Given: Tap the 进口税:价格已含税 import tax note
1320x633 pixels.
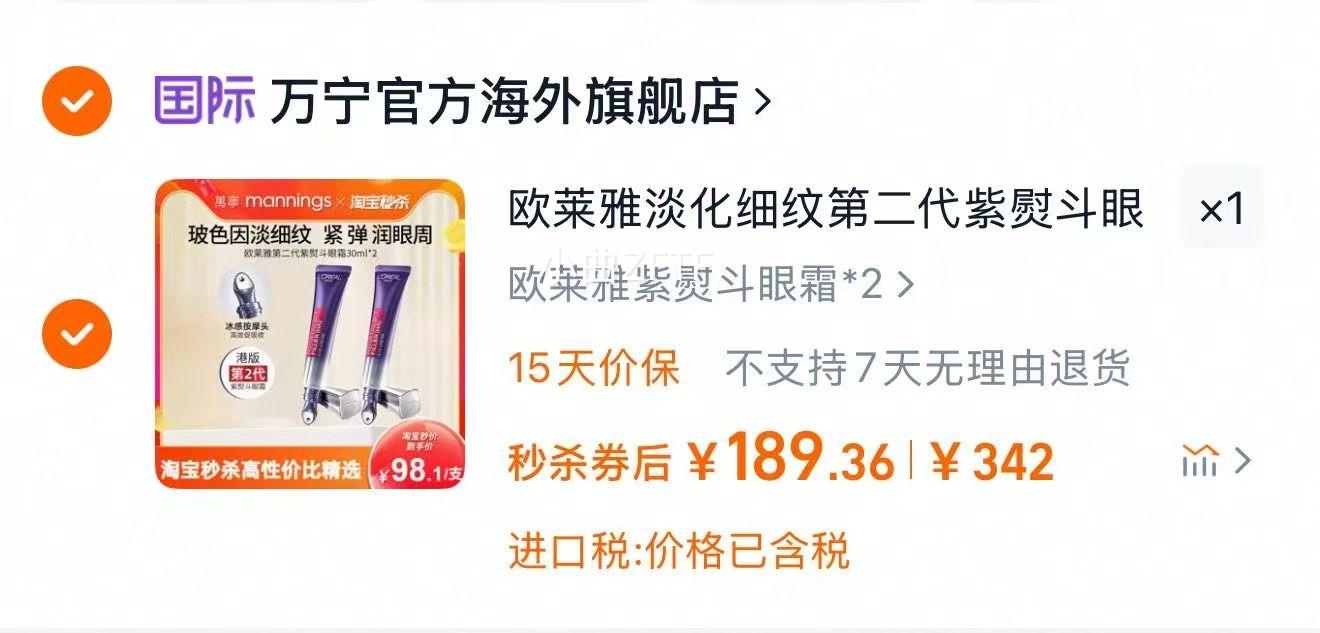Looking at the screenshot, I should click(679, 551).
